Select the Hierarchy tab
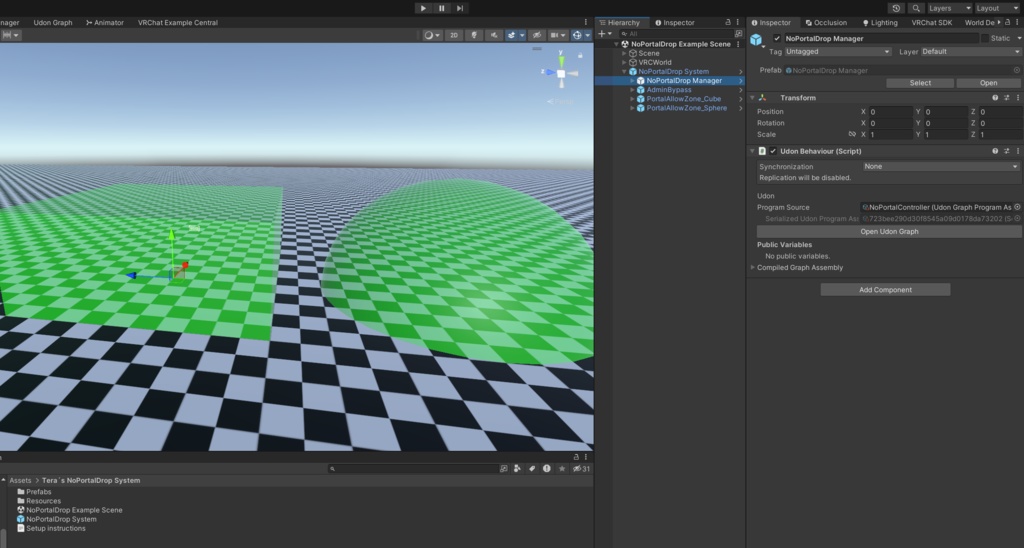Image resolution: width=1024 pixels, height=548 pixels. point(620,22)
